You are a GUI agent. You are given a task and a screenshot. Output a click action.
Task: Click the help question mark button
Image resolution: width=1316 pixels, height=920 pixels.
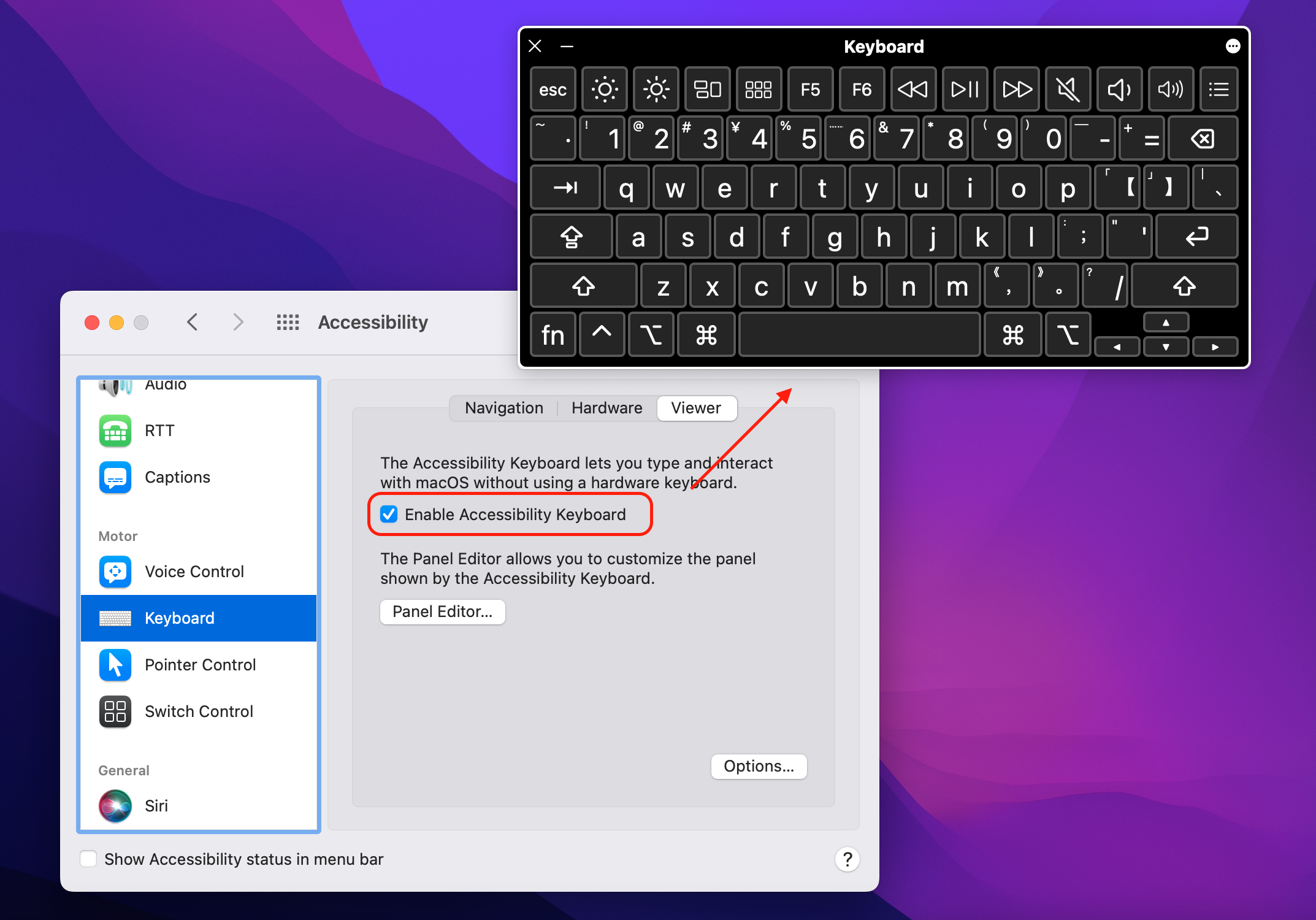pyautogui.click(x=847, y=859)
